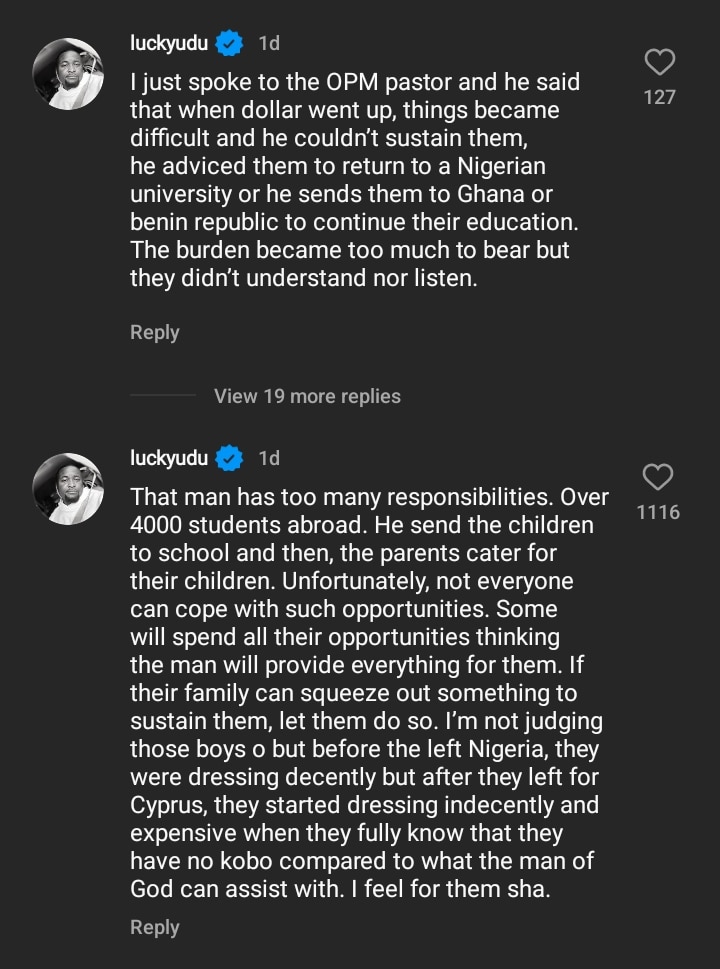Click the verified badge on the first comment
720x969 pixels.
coord(229,43)
